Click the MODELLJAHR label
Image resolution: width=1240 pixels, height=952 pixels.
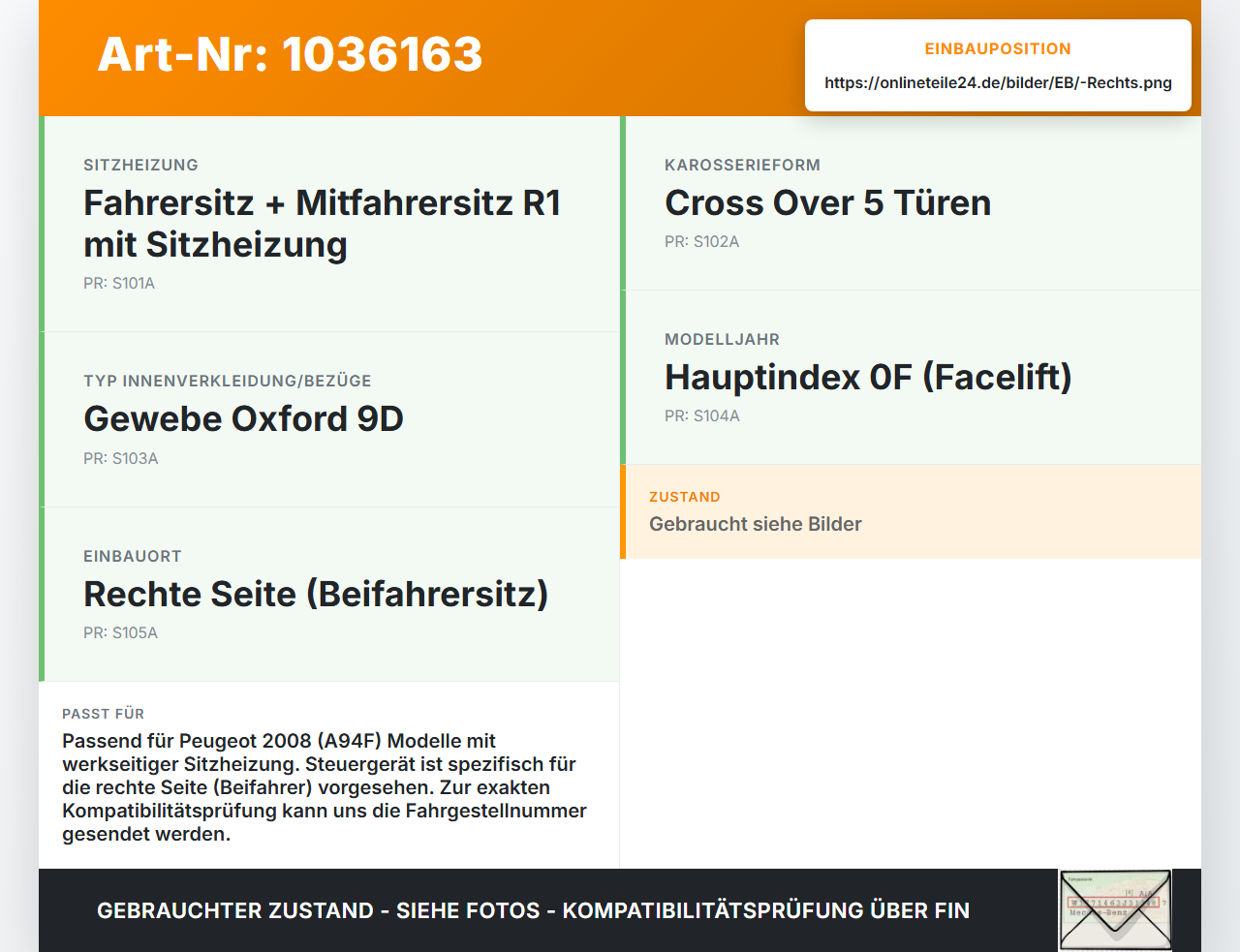pos(722,340)
